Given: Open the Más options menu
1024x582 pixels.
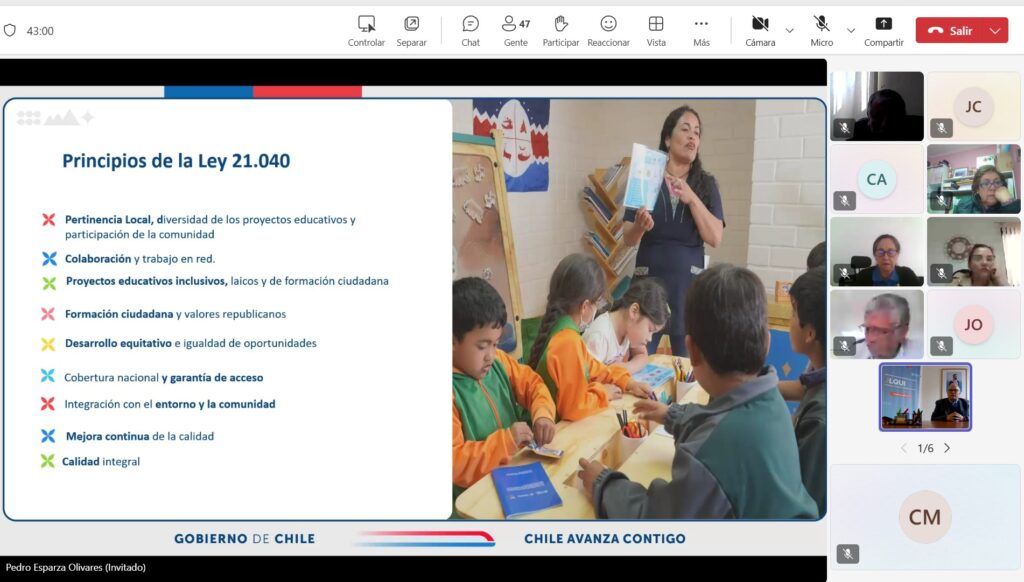Looking at the screenshot, I should tap(701, 30).
